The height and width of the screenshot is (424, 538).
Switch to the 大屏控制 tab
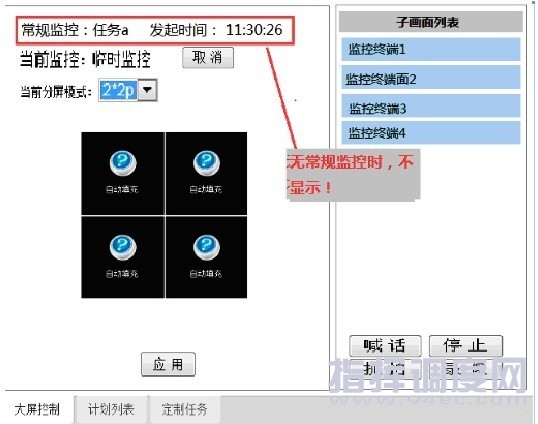pyautogui.click(x=37, y=410)
